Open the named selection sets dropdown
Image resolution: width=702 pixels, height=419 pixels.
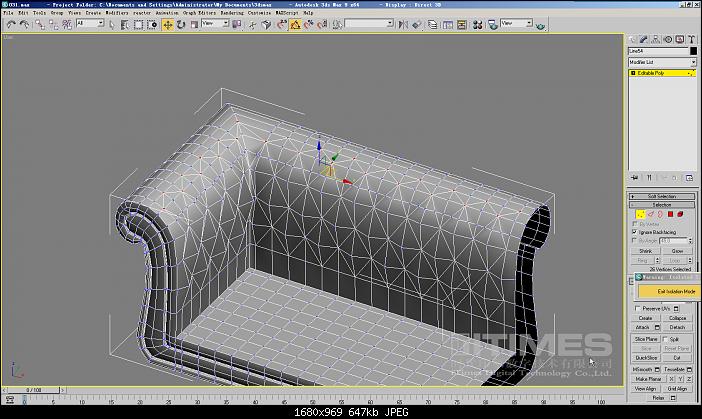pos(369,23)
